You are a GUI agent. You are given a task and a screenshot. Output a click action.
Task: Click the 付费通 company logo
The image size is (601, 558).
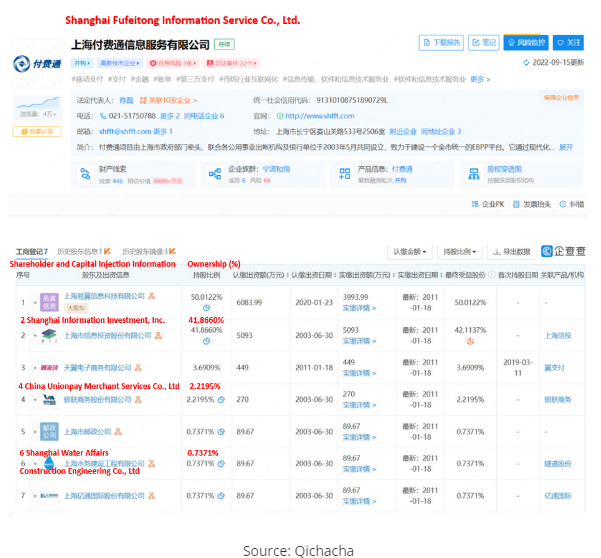coord(38,64)
